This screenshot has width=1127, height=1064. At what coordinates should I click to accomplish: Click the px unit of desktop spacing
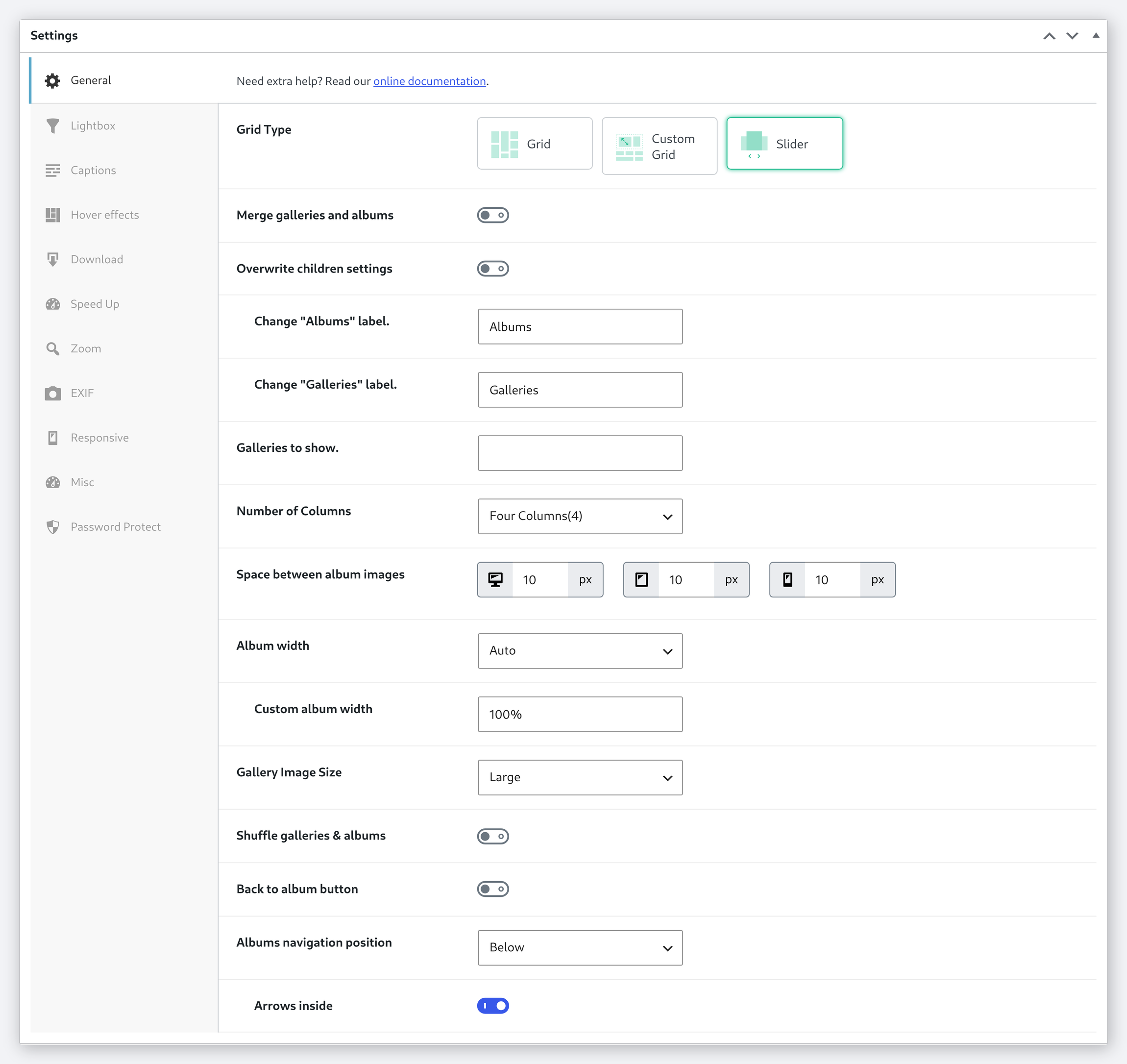click(x=585, y=580)
